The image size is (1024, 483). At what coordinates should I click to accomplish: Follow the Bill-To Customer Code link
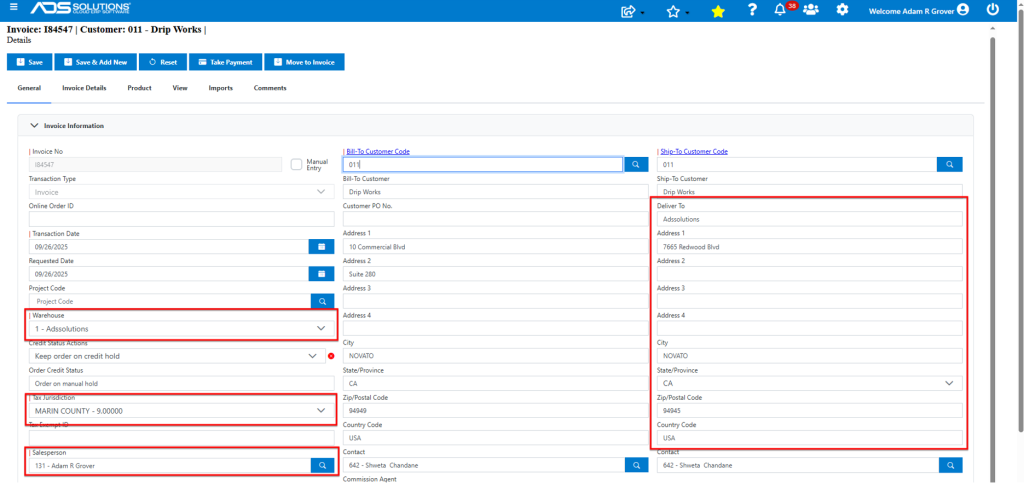point(378,151)
